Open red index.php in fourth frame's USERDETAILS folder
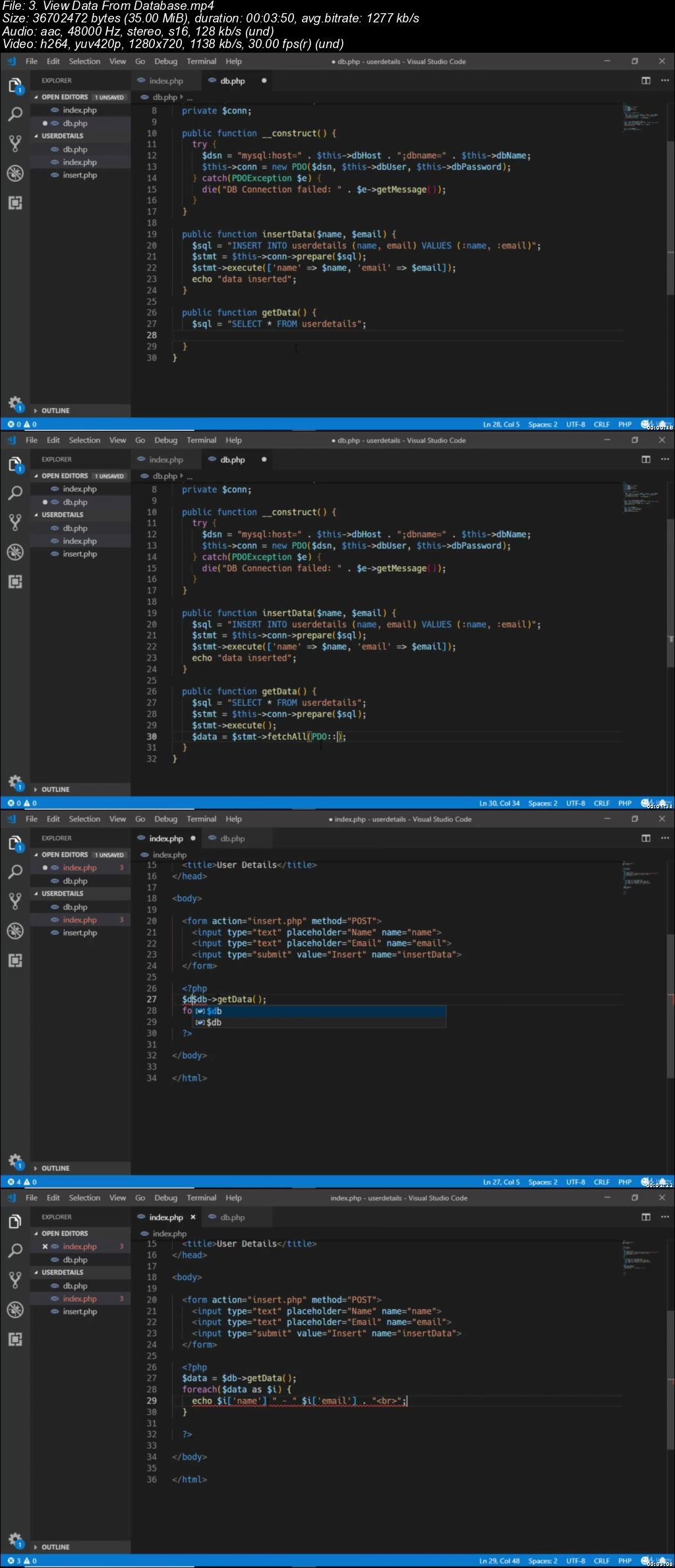The image size is (675, 1568). tap(80, 1299)
